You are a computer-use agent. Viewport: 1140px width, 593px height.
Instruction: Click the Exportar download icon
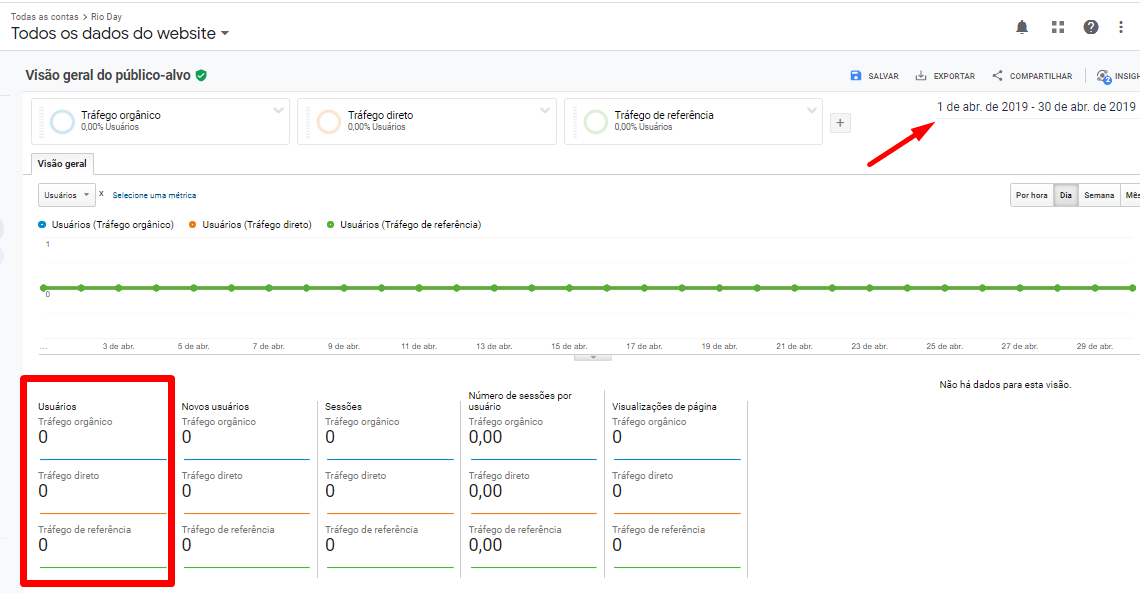921,76
